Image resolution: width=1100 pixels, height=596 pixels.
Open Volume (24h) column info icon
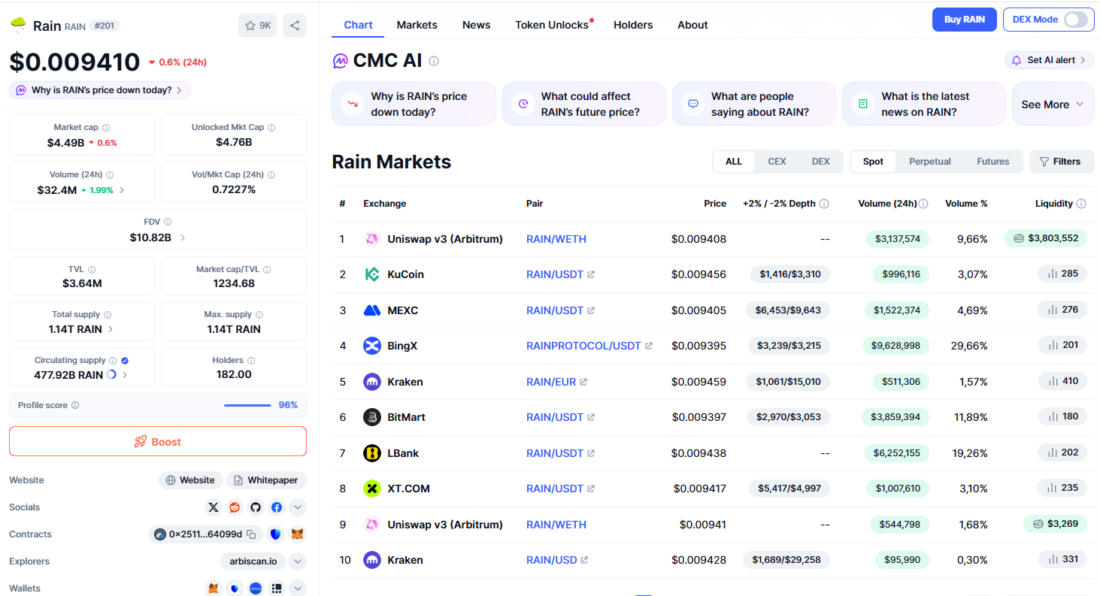[923, 204]
